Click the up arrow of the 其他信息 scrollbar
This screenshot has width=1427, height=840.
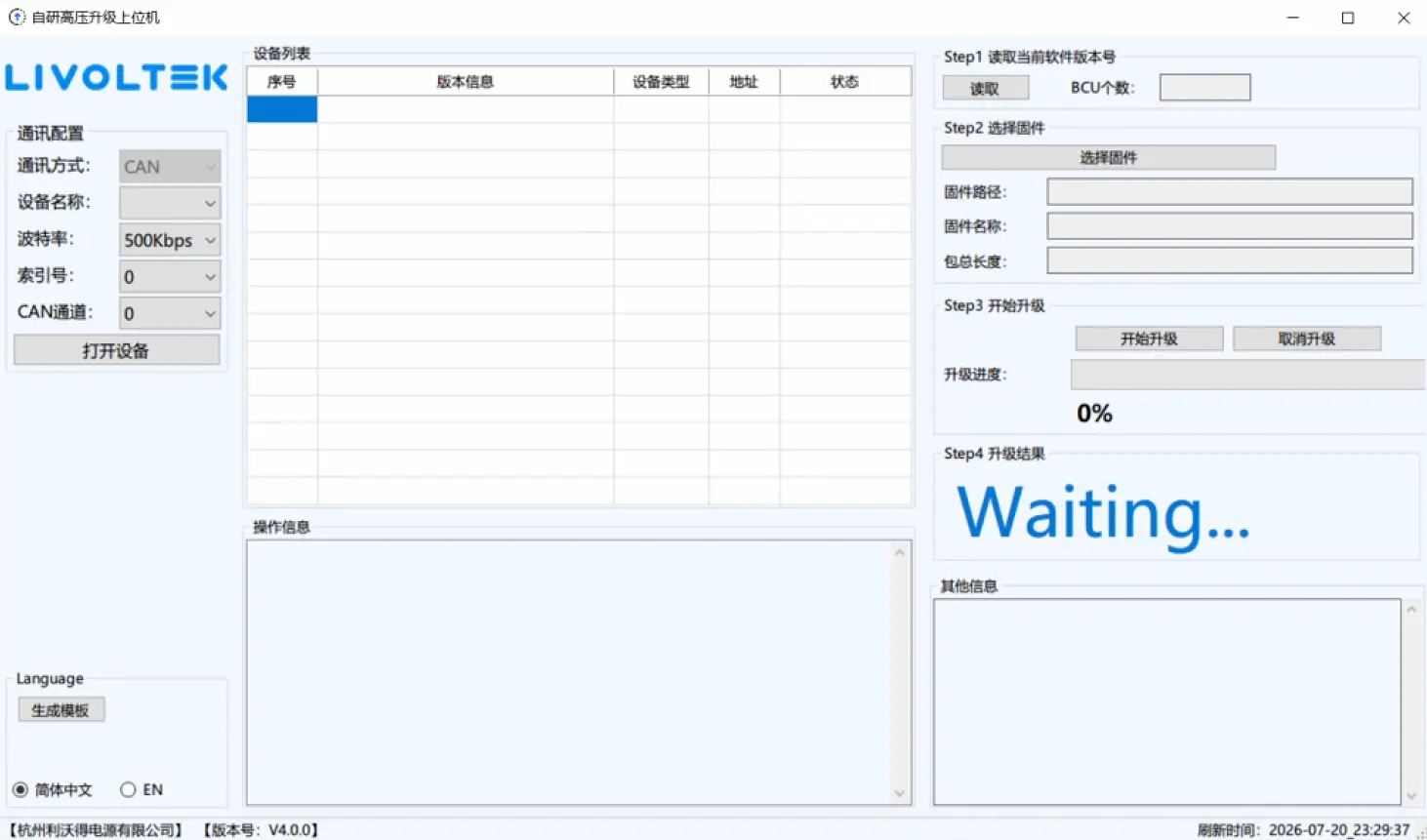tap(1411, 610)
